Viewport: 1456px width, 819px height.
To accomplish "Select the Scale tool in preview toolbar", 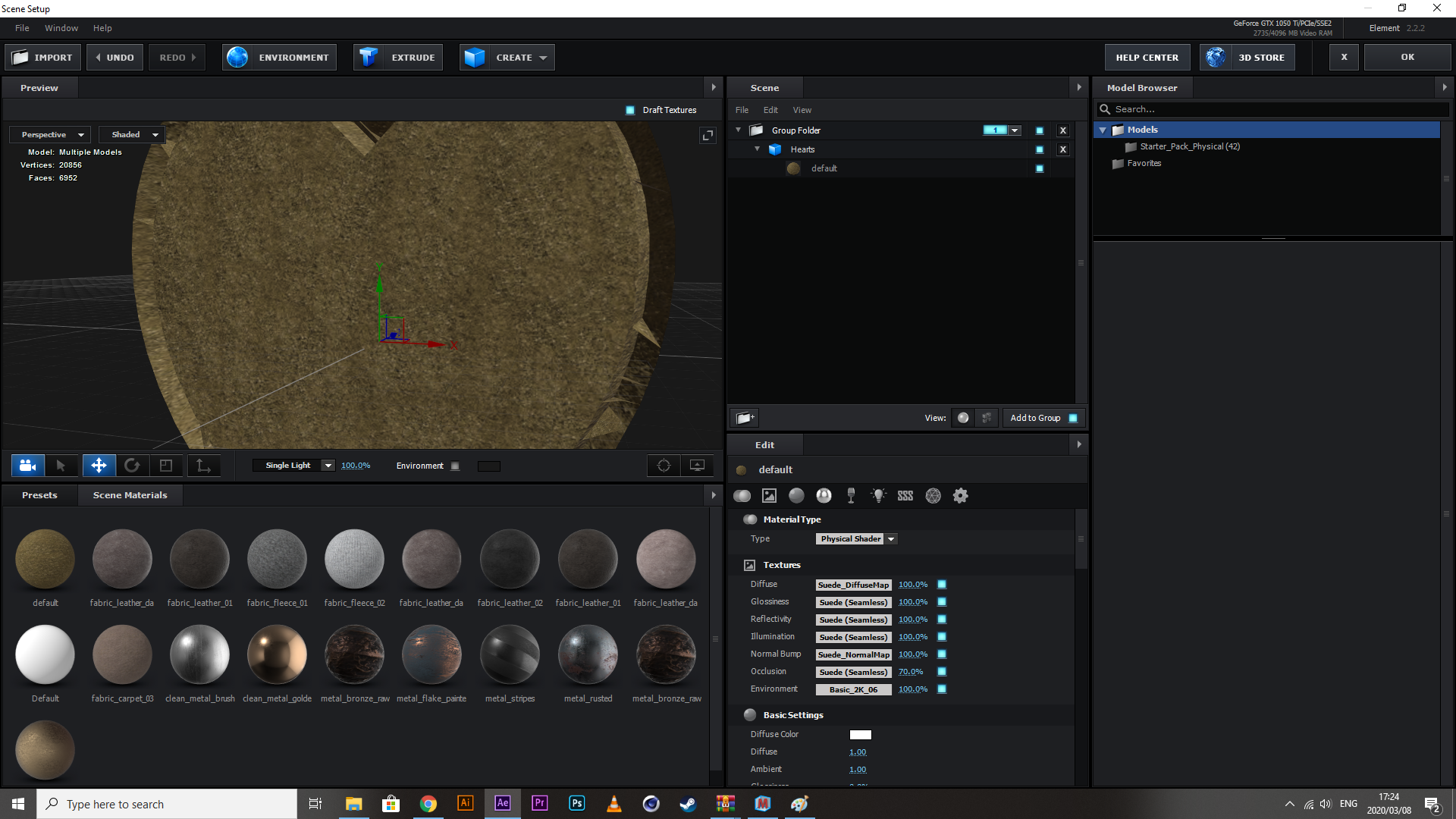I will 166,466.
